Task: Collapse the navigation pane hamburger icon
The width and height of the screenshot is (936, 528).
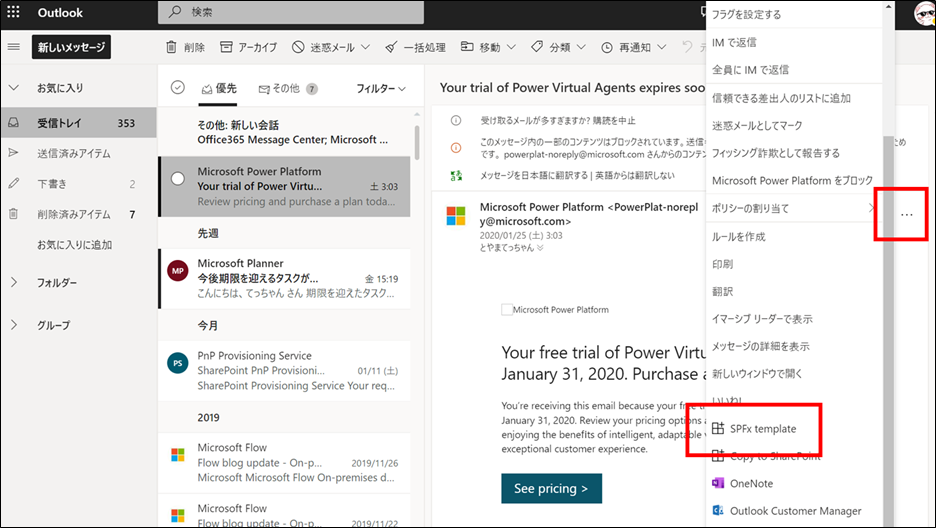Action: click(13, 47)
